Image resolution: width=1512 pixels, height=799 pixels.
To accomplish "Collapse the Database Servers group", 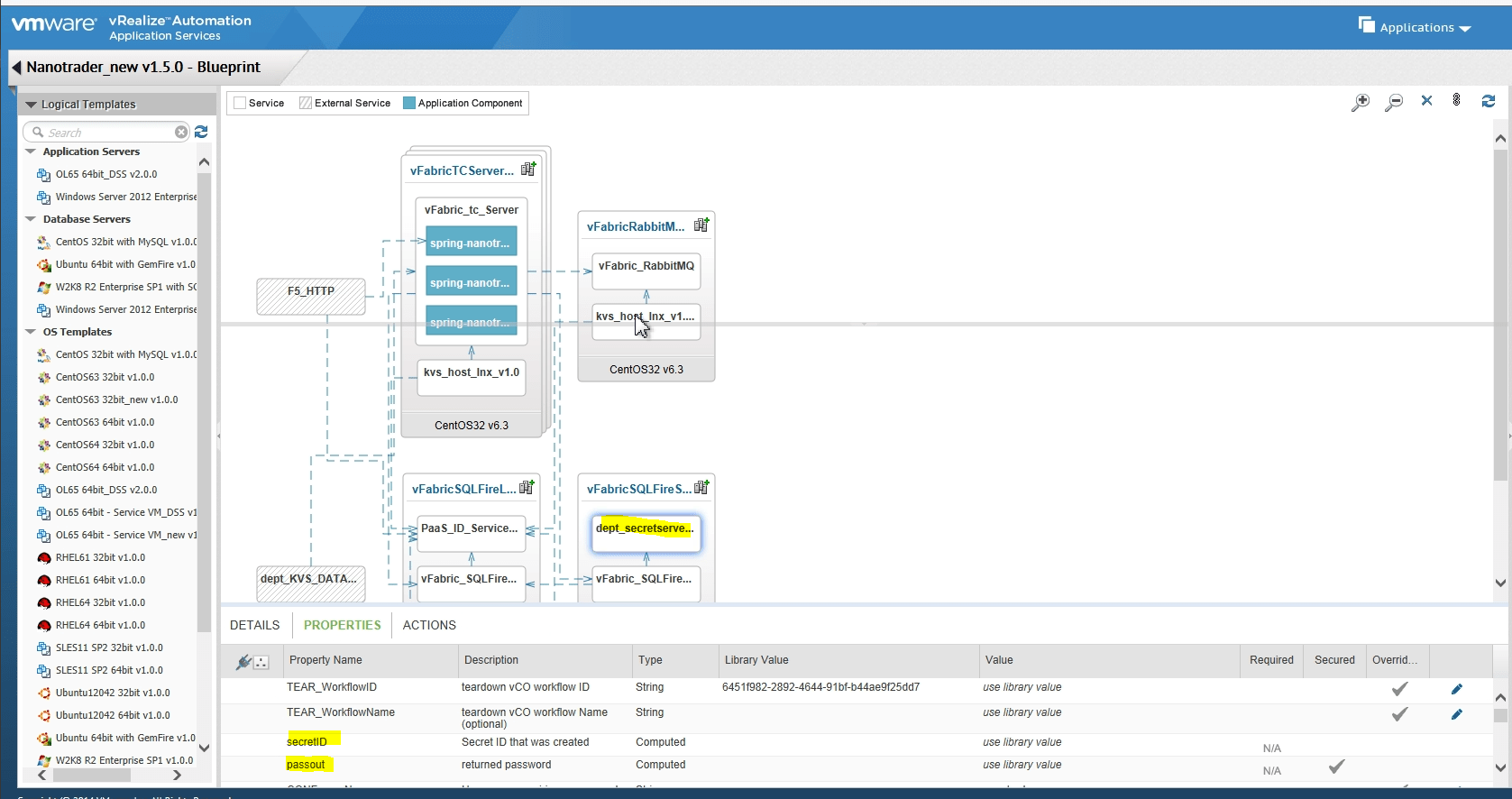I will tap(31, 219).
